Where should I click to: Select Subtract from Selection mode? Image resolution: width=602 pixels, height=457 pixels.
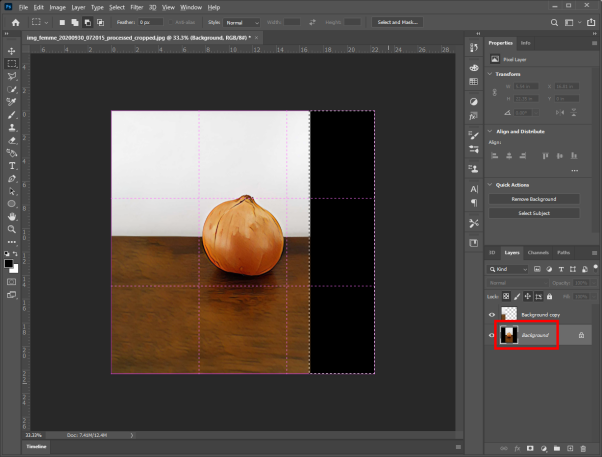[x=88, y=23]
